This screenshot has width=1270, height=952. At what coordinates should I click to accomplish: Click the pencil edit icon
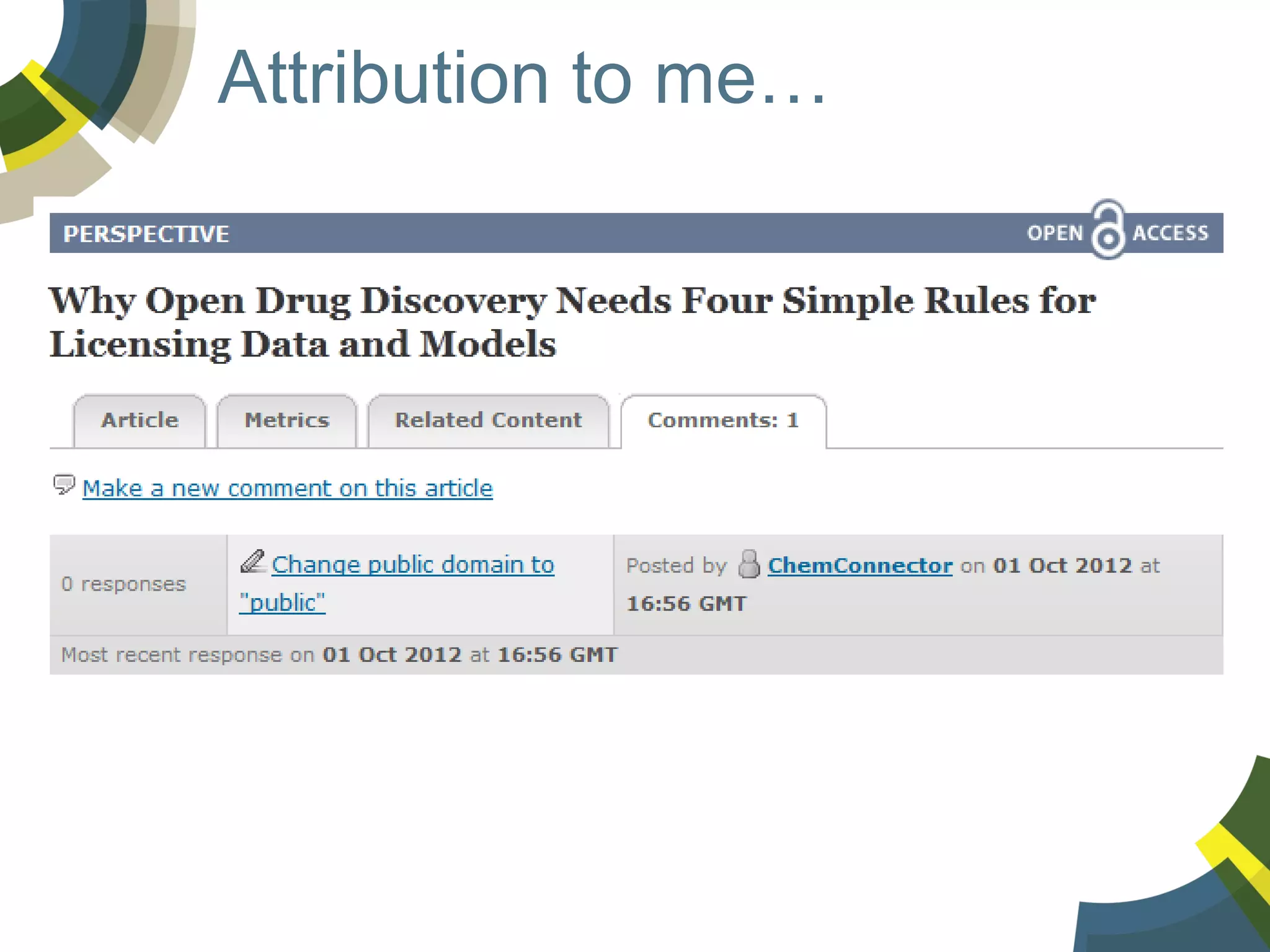252,562
